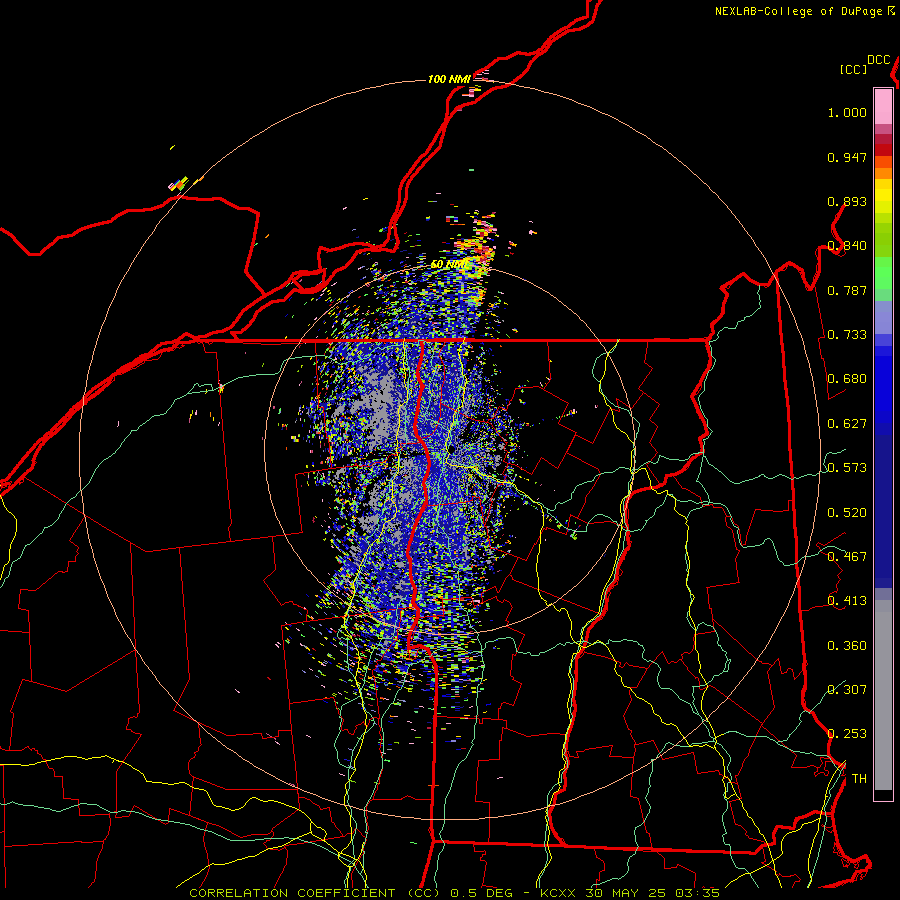
Task: Click the pink top segment of color bar
Action: [x=883, y=107]
